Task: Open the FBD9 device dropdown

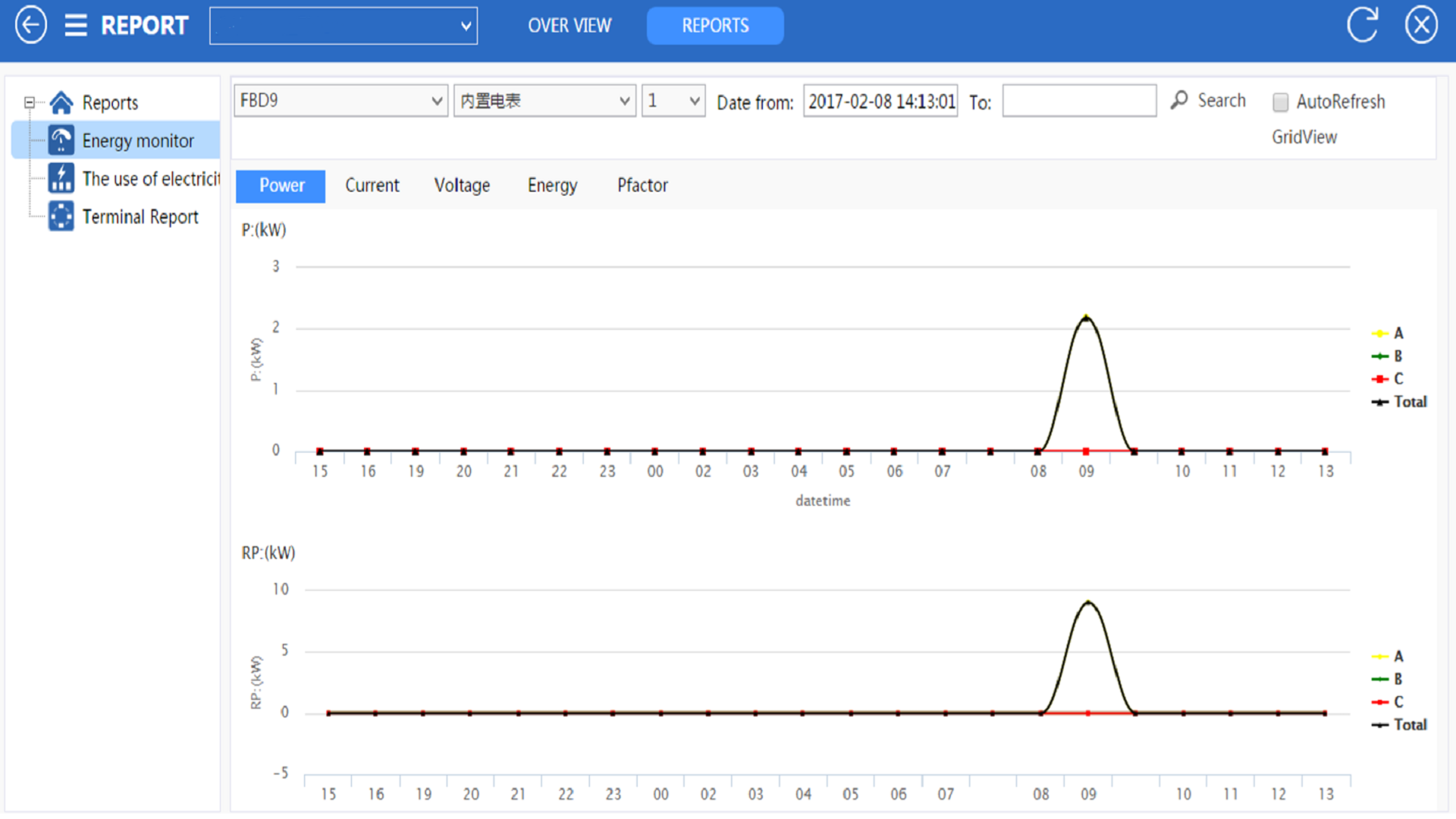Action: click(340, 101)
